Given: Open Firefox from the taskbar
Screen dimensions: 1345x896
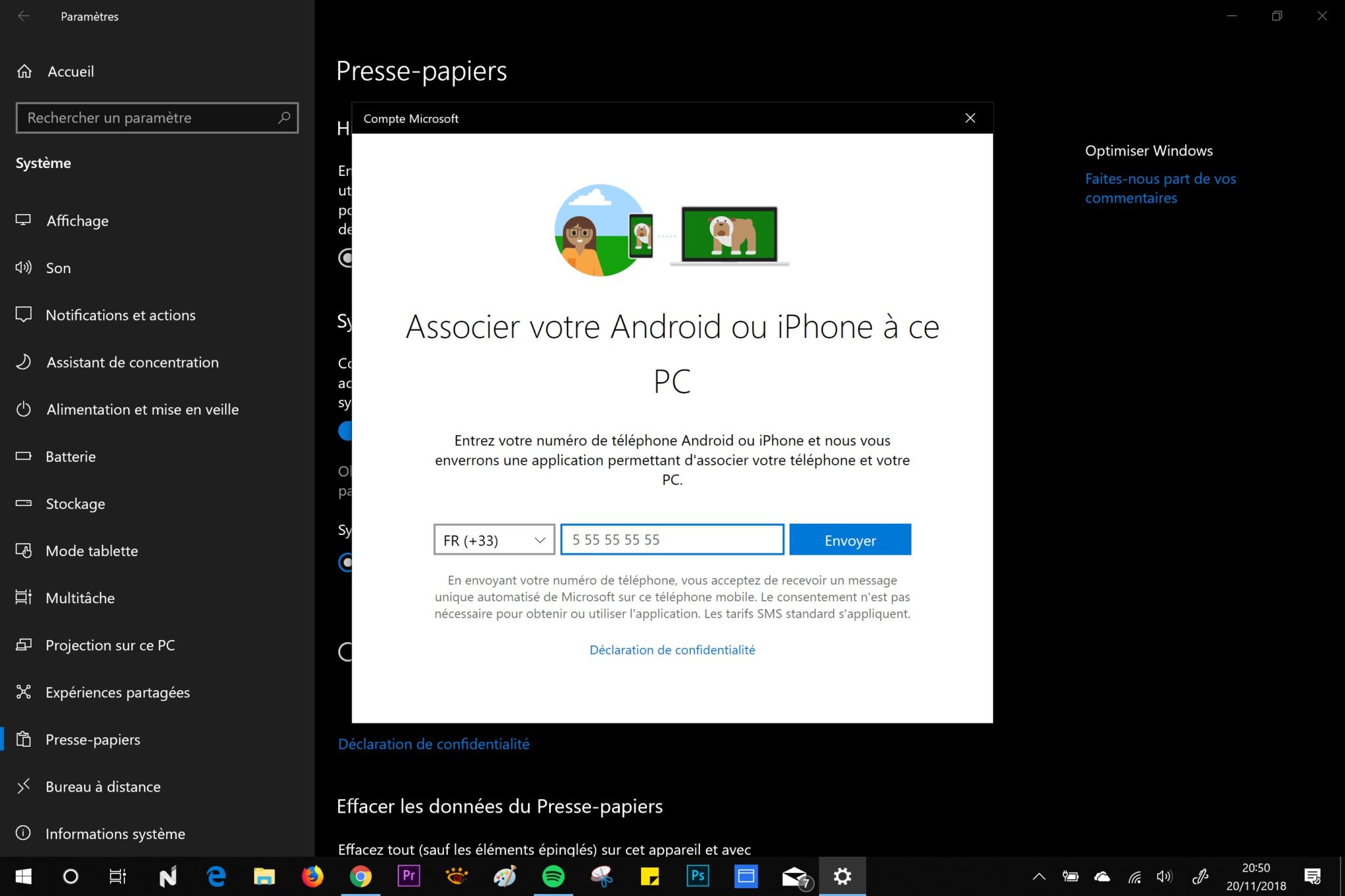Looking at the screenshot, I should (x=313, y=876).
